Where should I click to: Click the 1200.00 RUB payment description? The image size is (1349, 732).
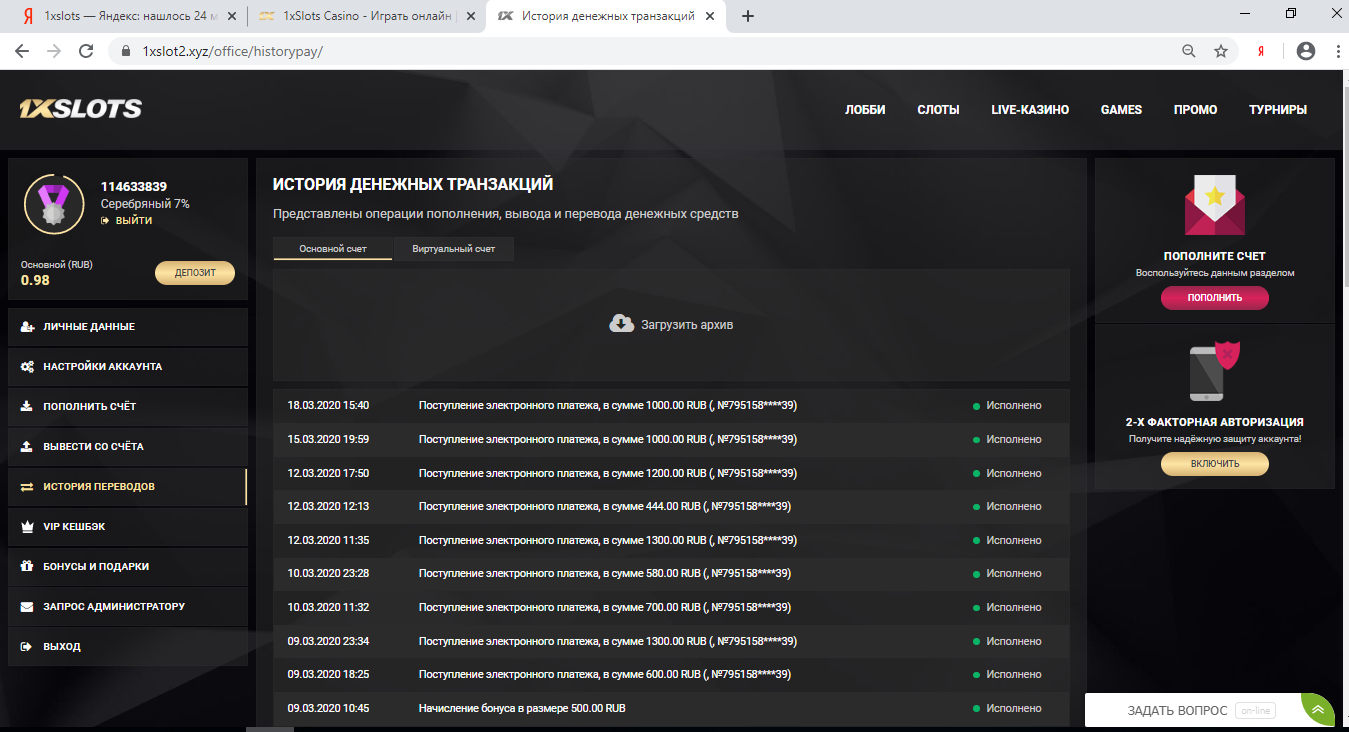point(608,473)
